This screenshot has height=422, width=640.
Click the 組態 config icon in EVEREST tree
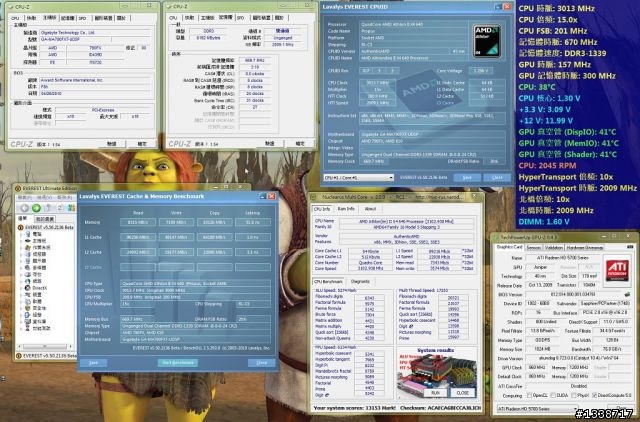click(28, 315)
